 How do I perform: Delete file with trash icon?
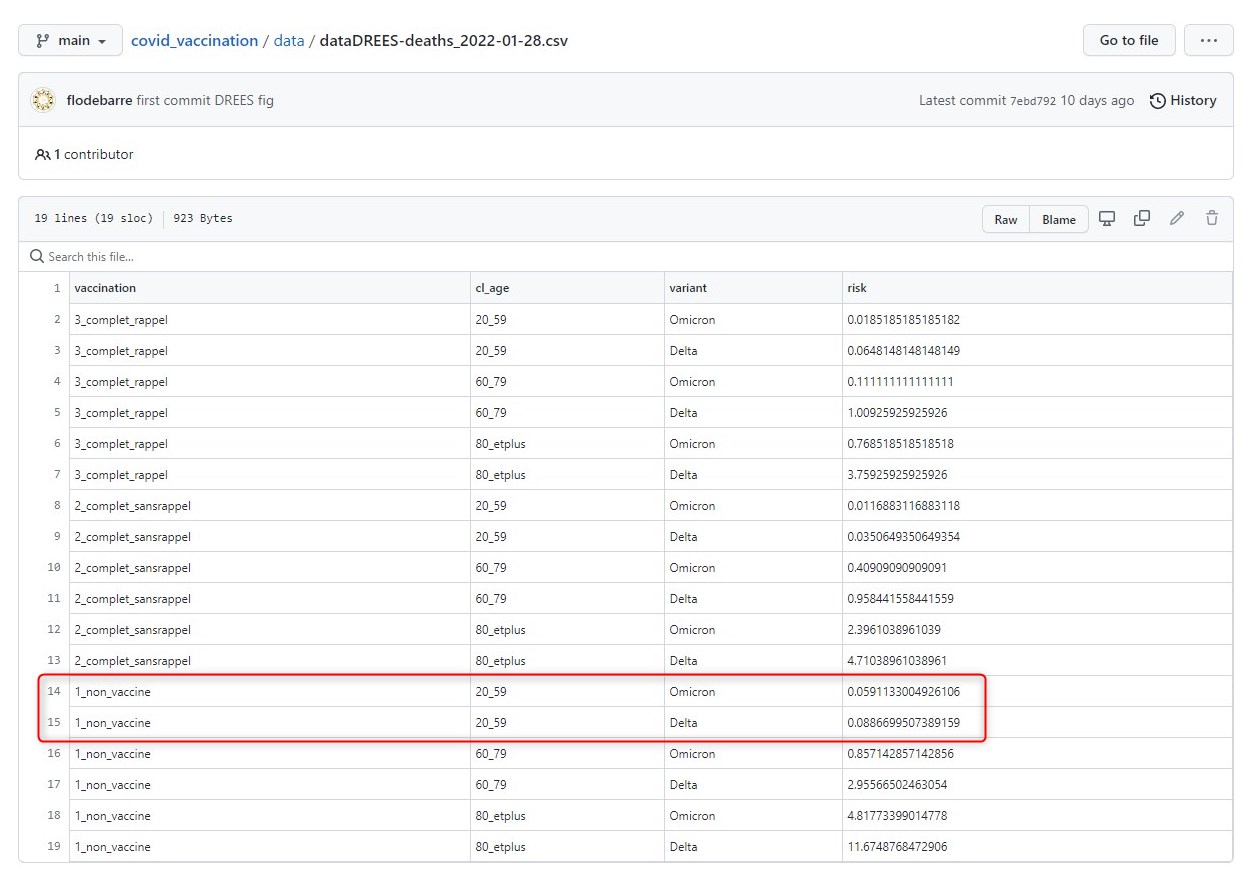pos(1212,219)
